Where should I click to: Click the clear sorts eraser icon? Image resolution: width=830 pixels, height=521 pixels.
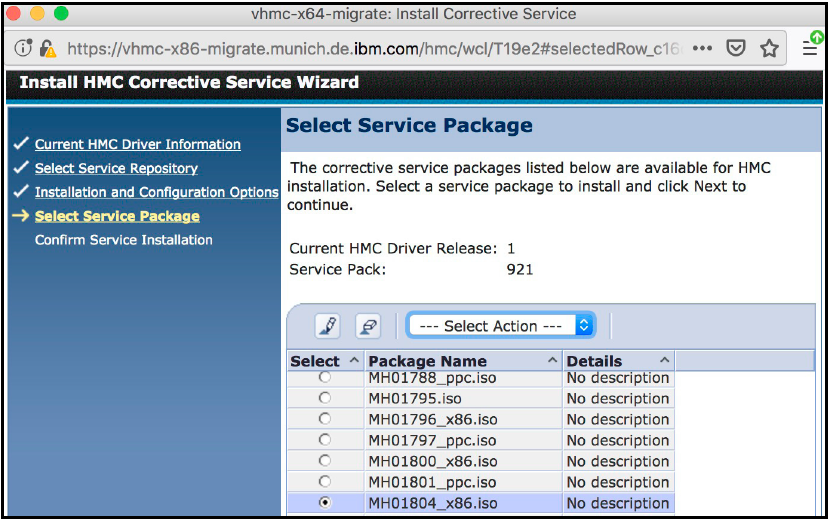tap(368, 326)
